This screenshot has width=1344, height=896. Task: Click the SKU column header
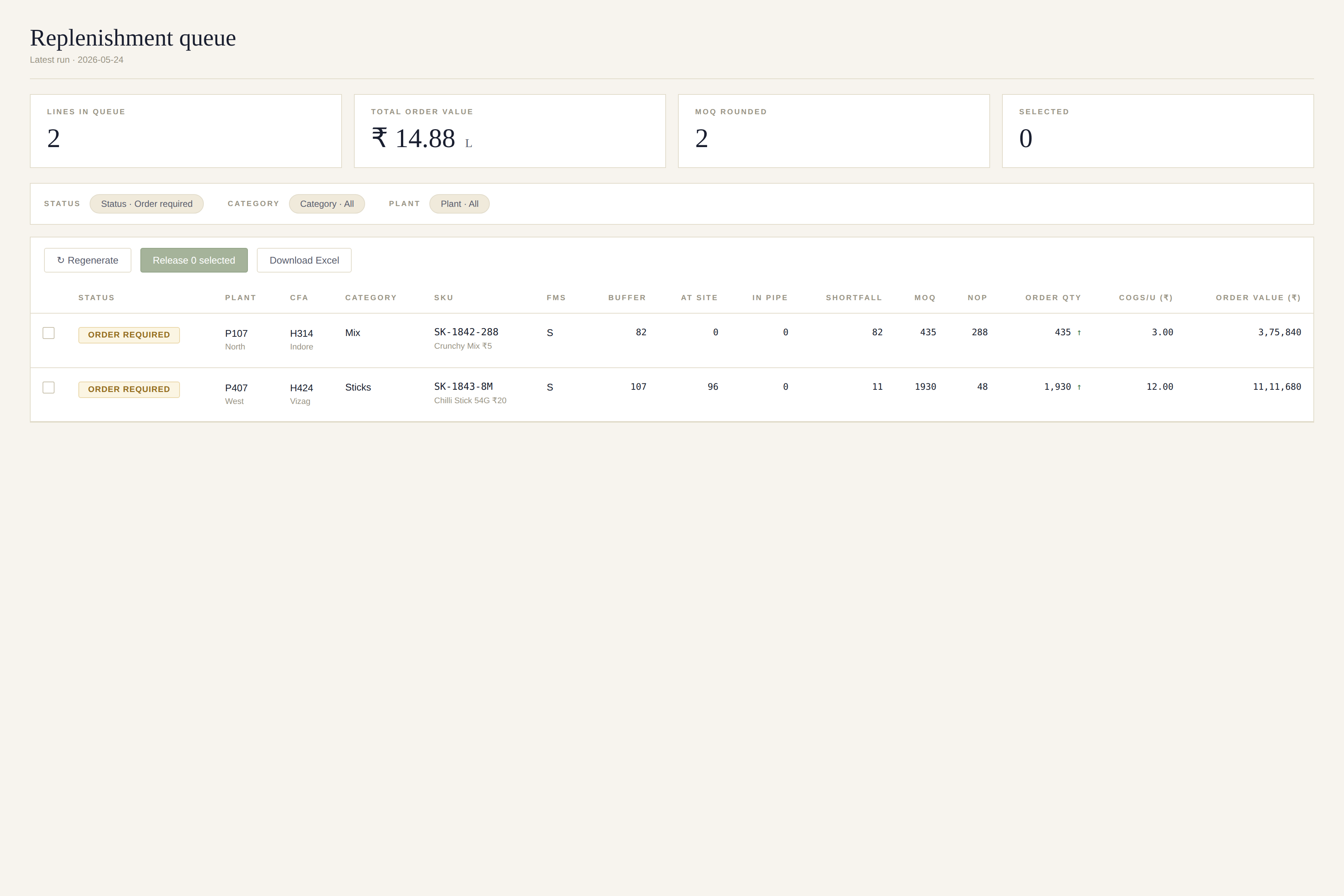tap(444, 298)
